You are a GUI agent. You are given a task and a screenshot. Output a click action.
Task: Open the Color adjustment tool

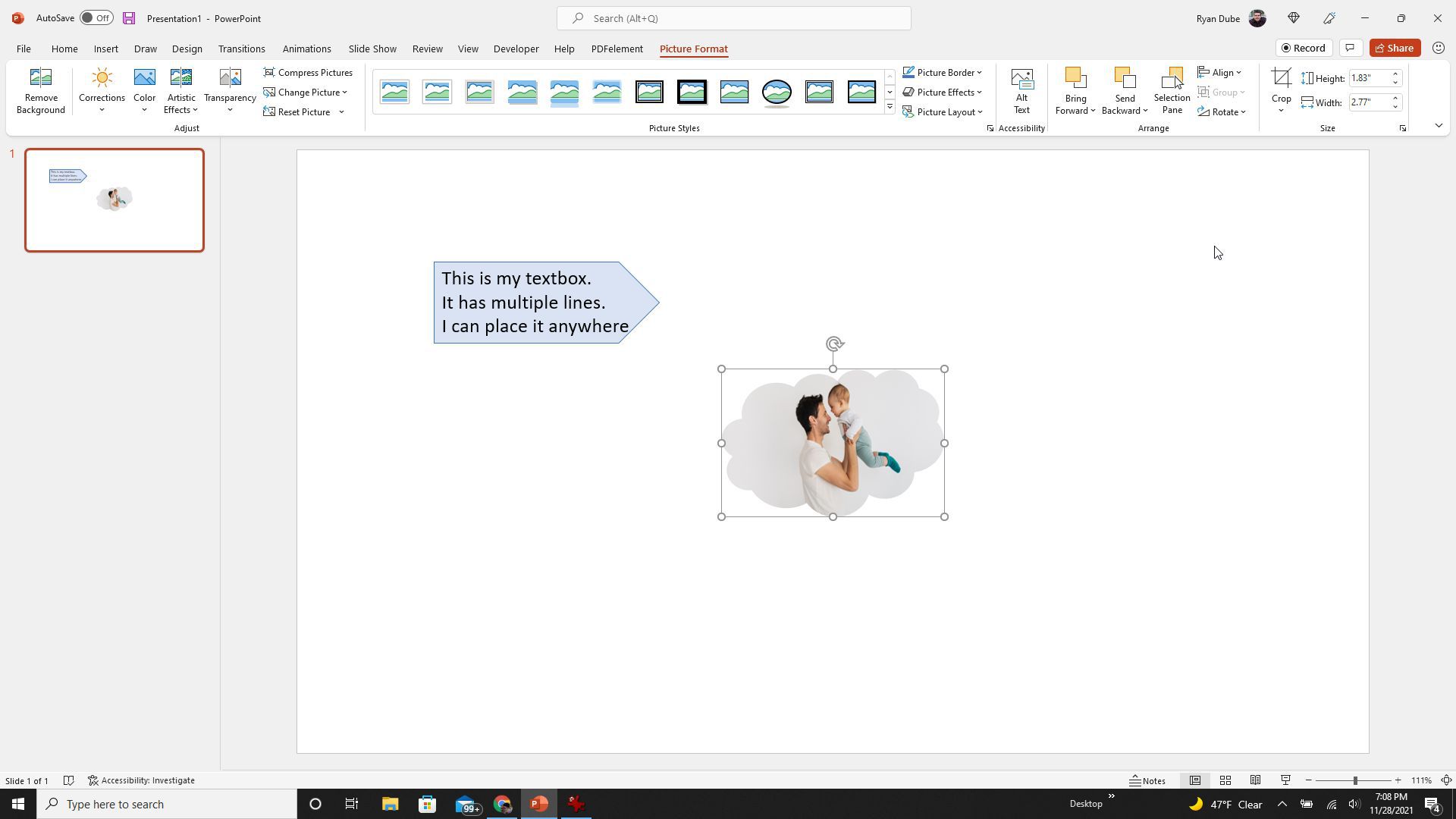144,90
